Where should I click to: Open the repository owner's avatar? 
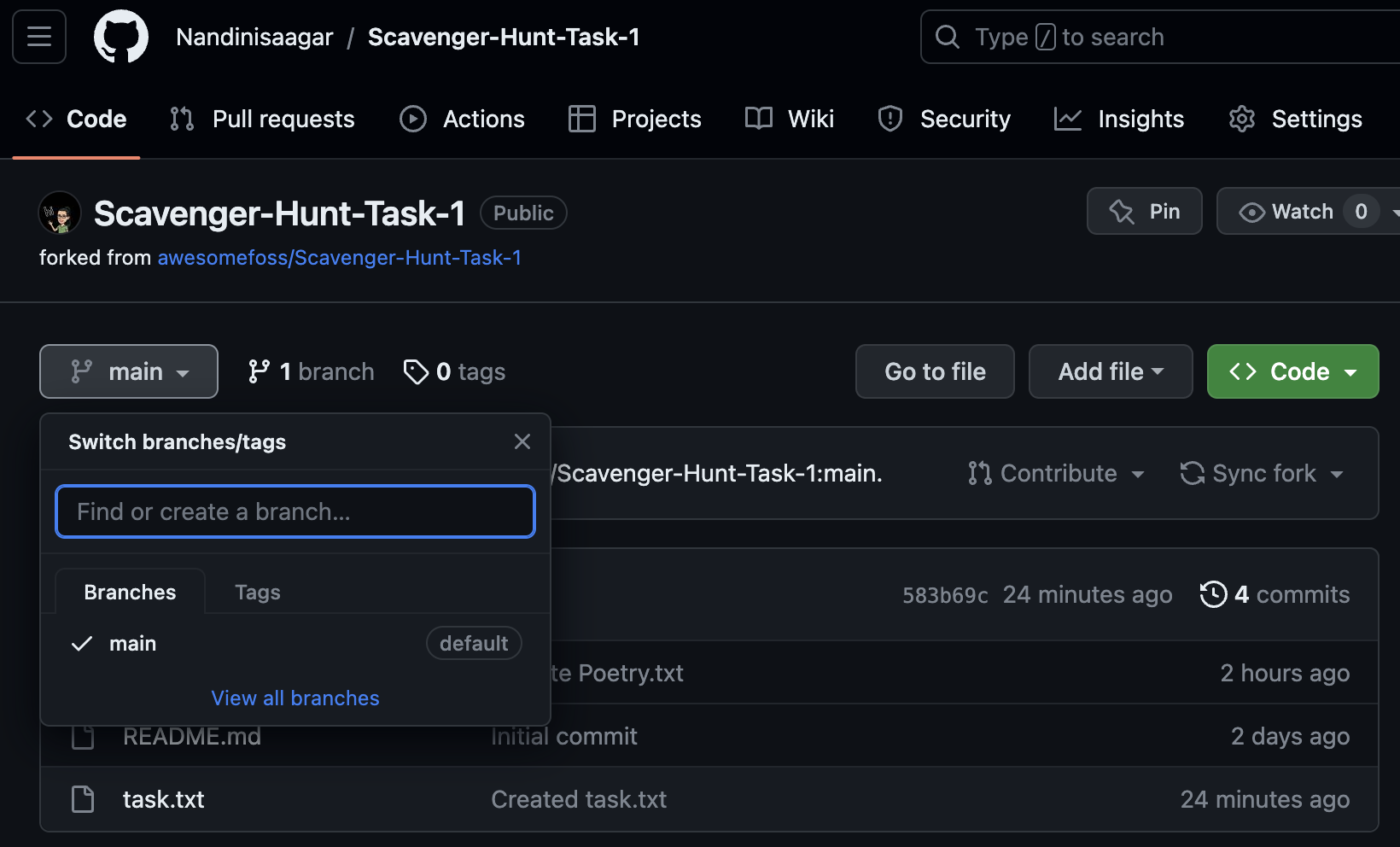pos(59,213)
